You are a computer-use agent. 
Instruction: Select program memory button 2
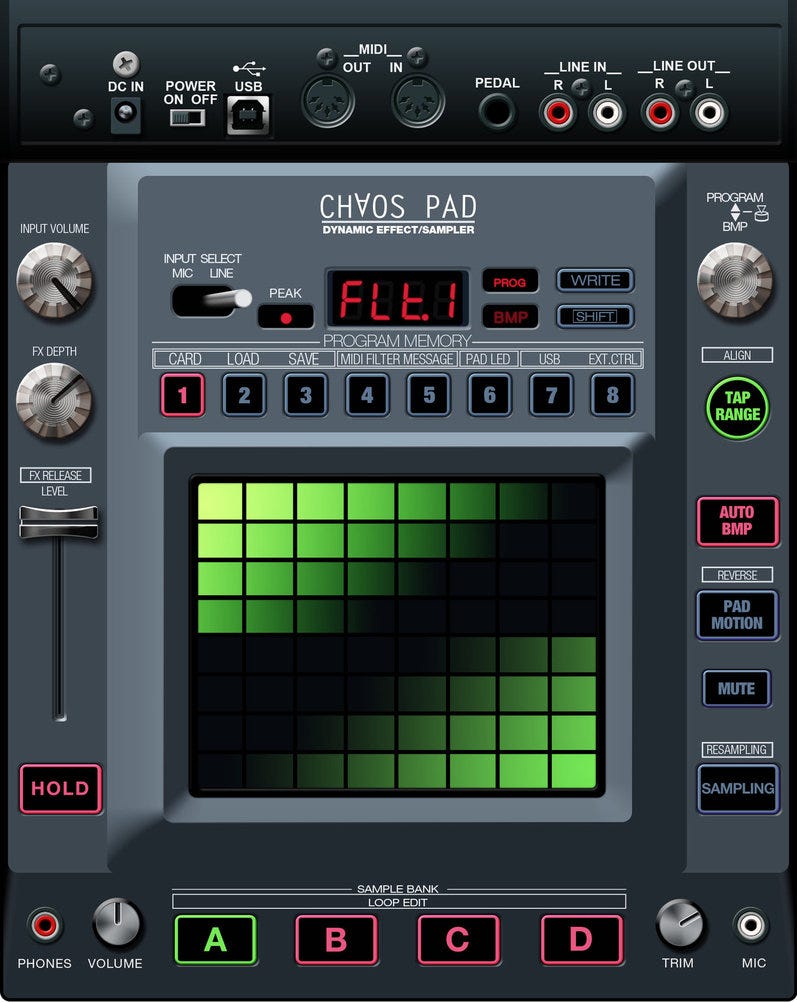[x=244, y=395]
